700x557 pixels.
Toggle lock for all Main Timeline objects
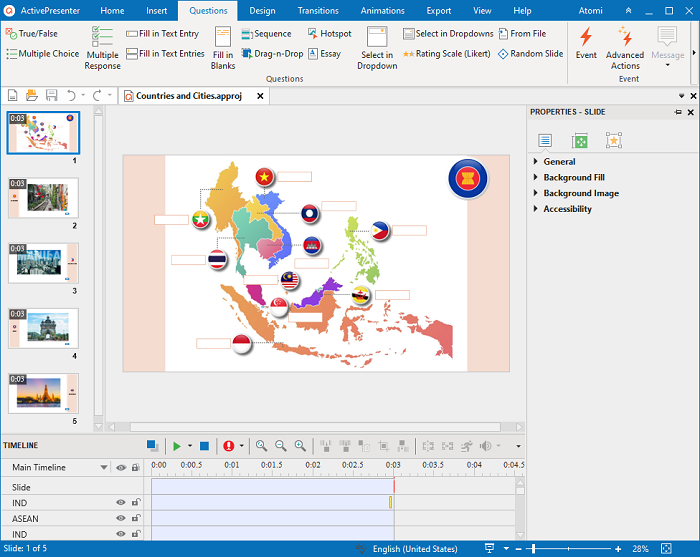[135, 467]
